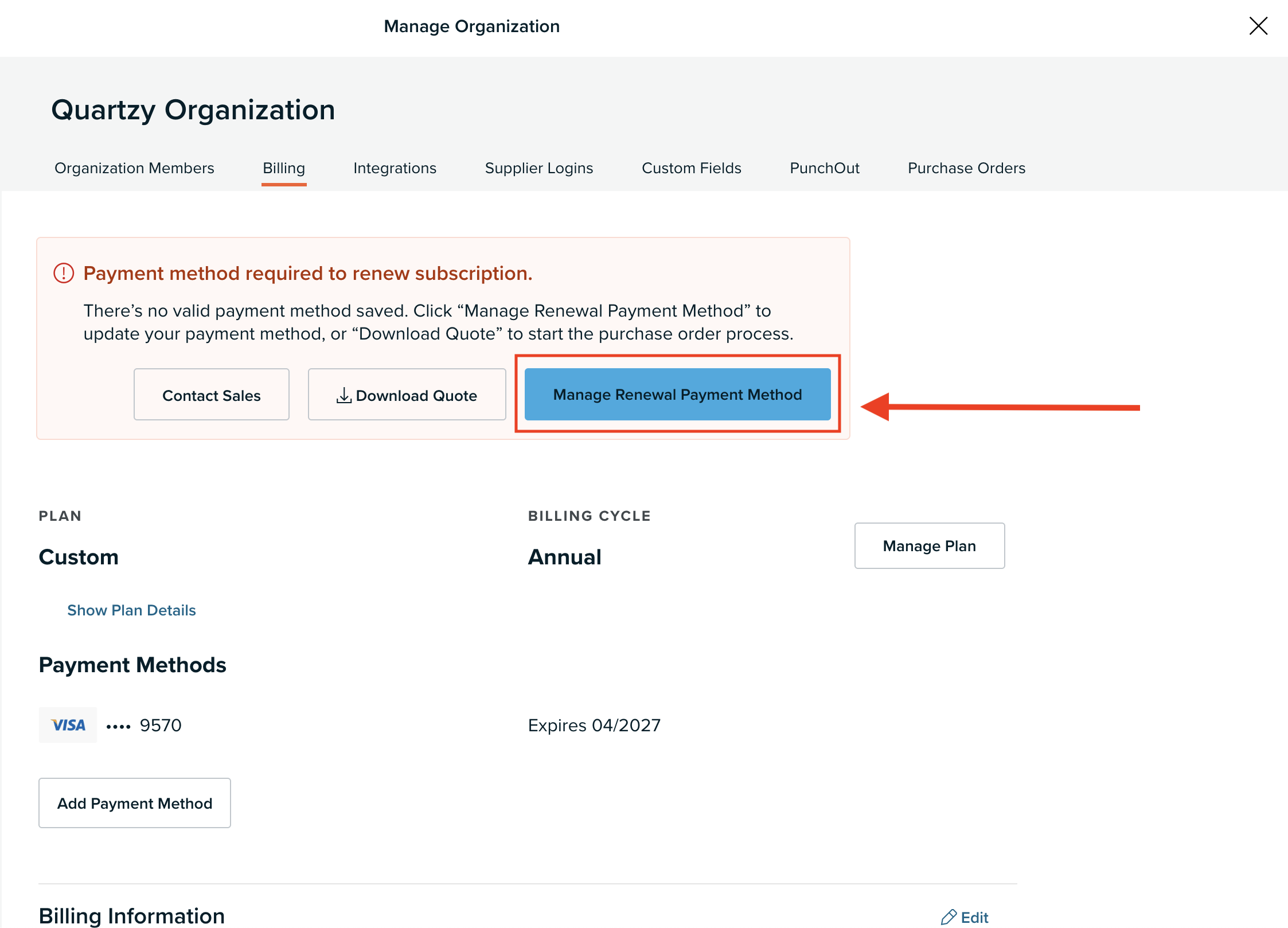Click the payment method required alert title
1288x928 pixels.
308,273
